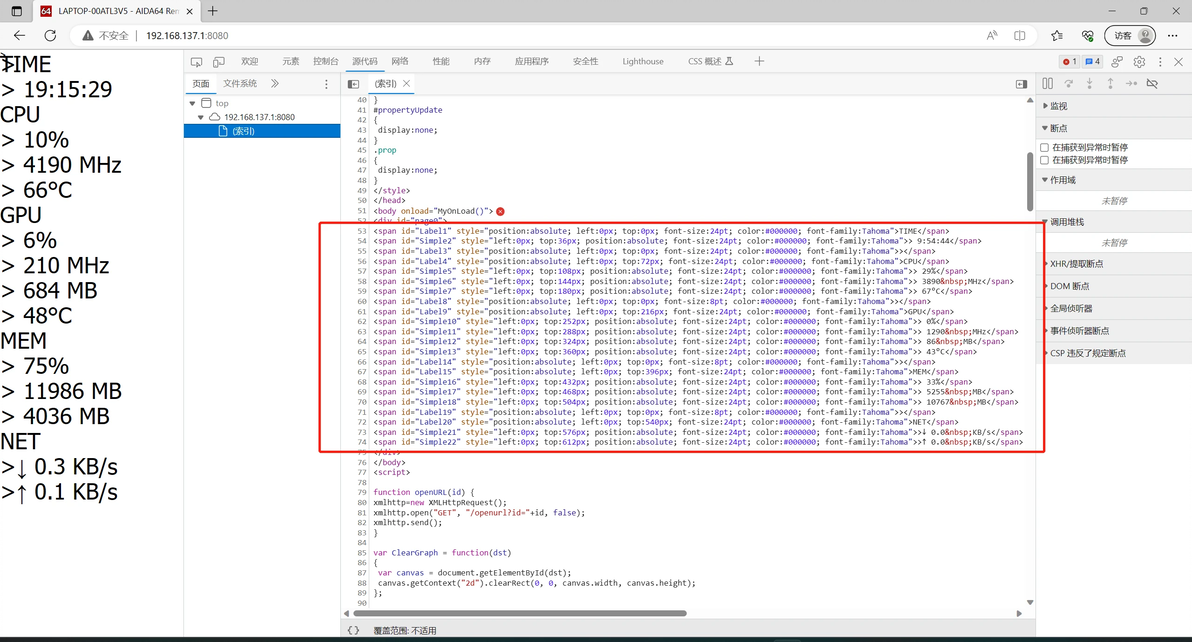The height and width of the screenshot is (642, 1192).
Task: Open the 文件系统 navigator tab
Action: (x=239, y=84)
